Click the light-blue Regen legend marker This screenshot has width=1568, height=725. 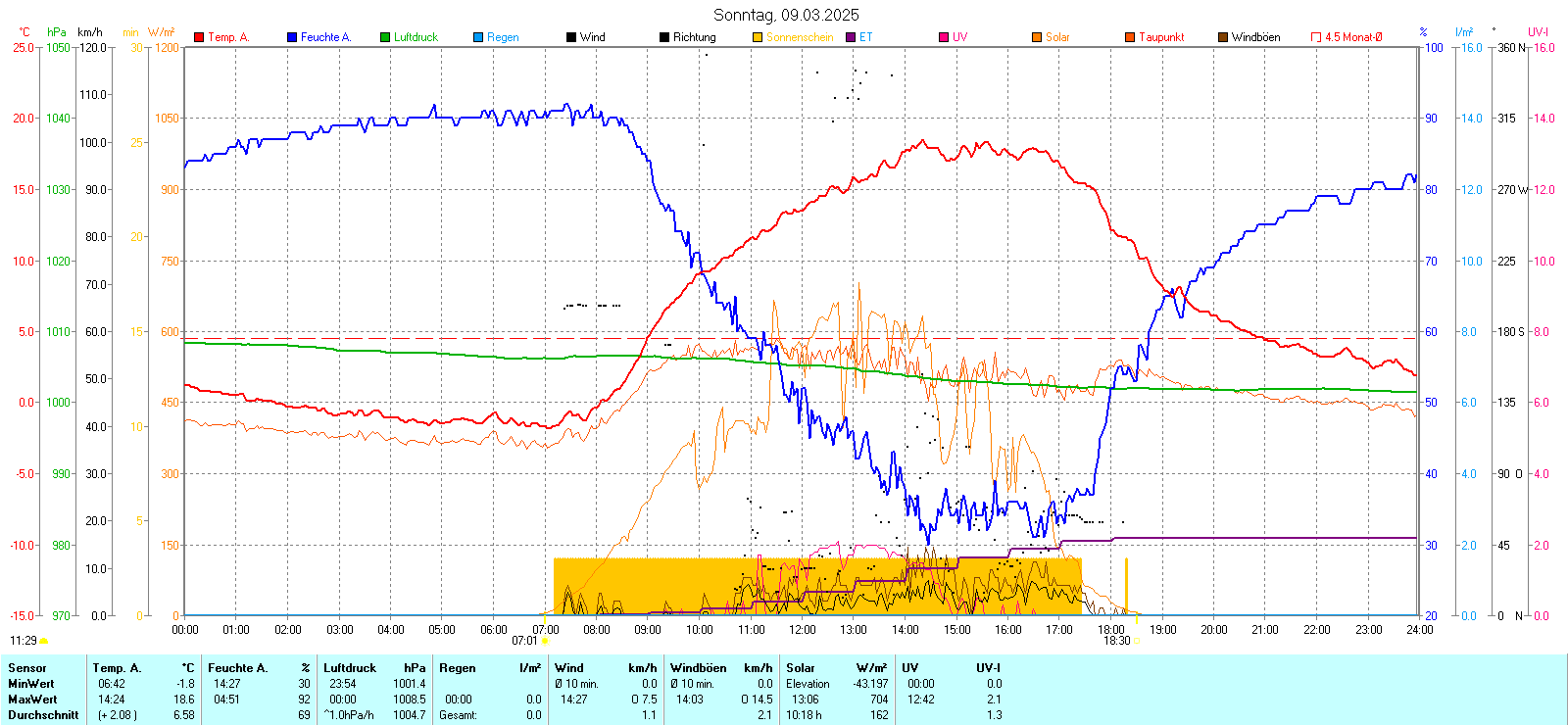478,37
